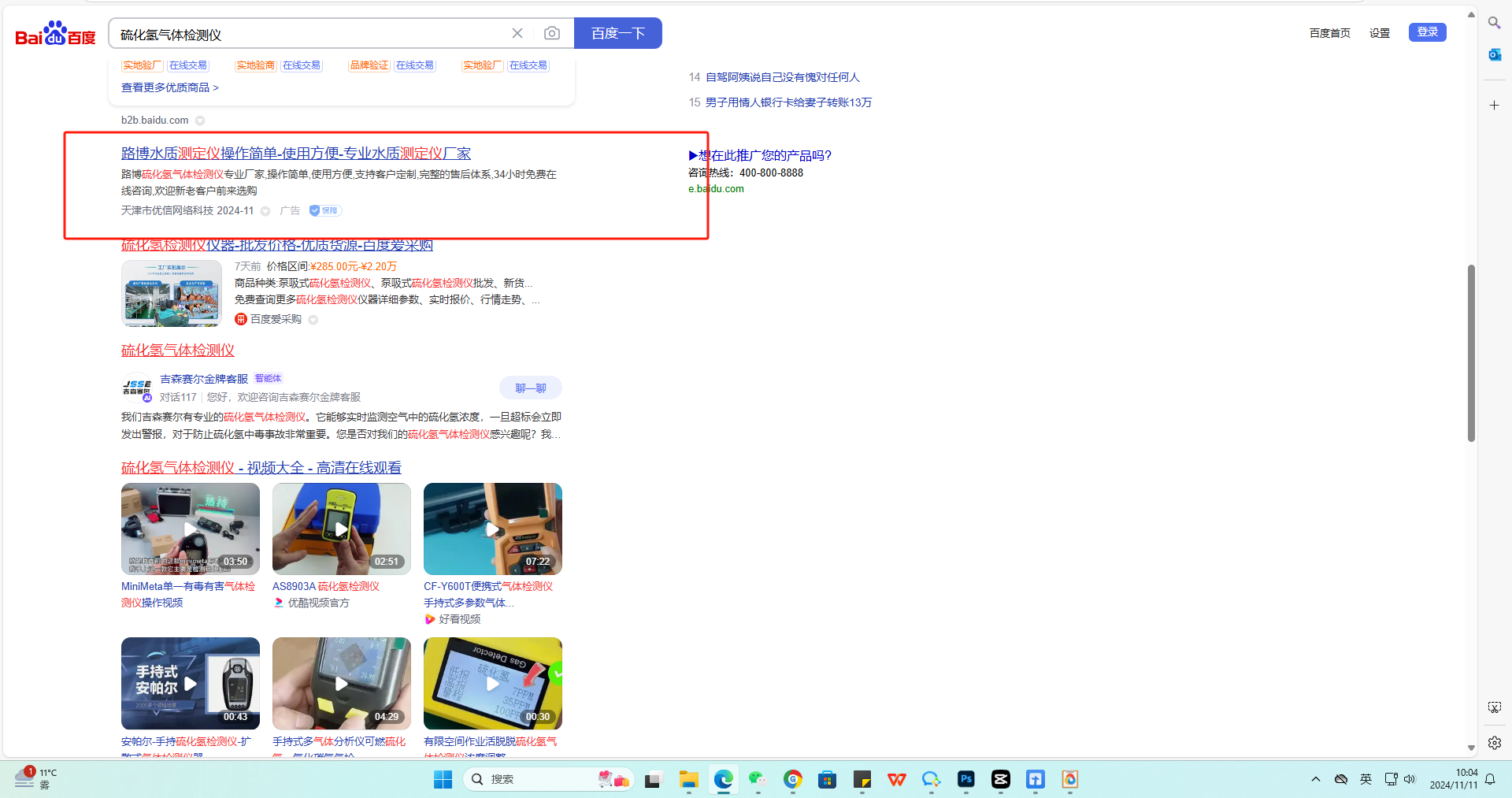Viewport: 1512px width, 798px height.
Task: Click the page scrollbar down arrow
Action: click(1470, 748)
